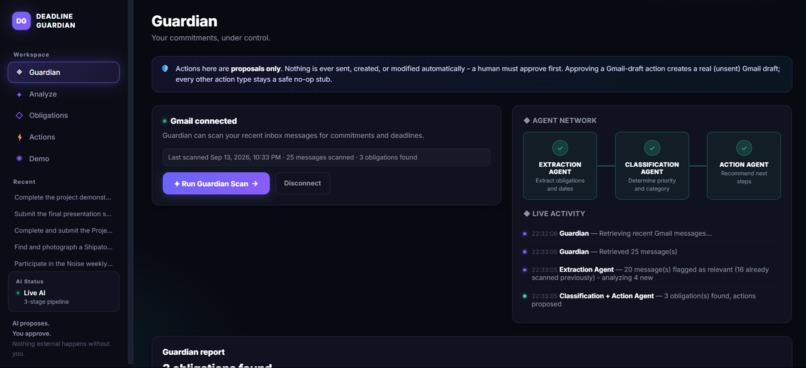Click the Obligations diamond outline icon
The height and width of the screenshot is (368, 806).
[x=20, y=116]
